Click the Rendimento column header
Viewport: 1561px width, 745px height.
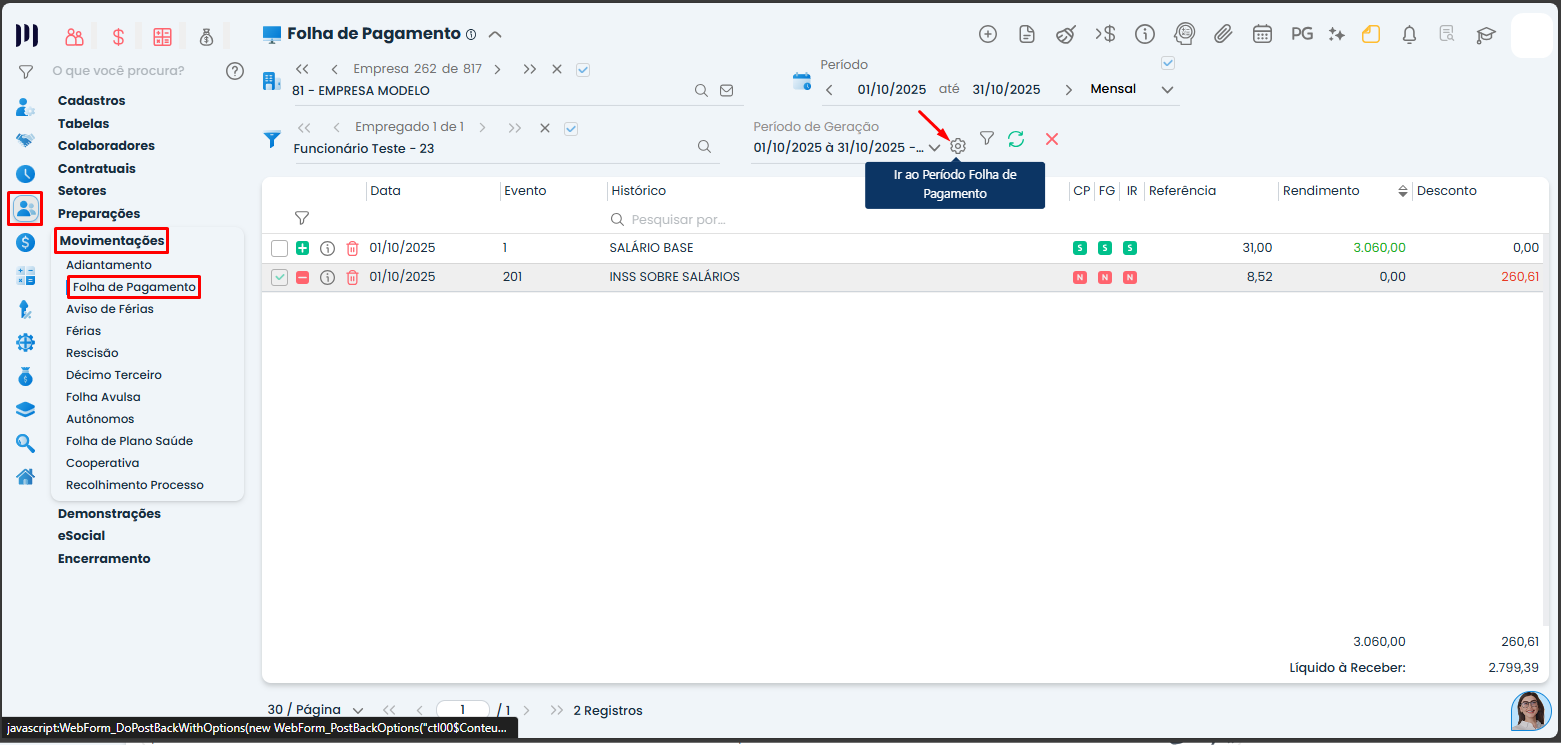click(1321, 191)
